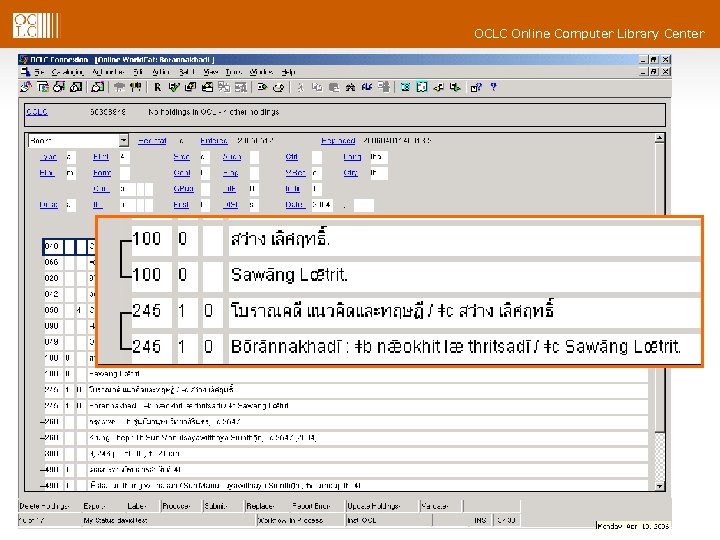Click the OCLC link in record header
The image size is (720, 540).
coord(37,112)
